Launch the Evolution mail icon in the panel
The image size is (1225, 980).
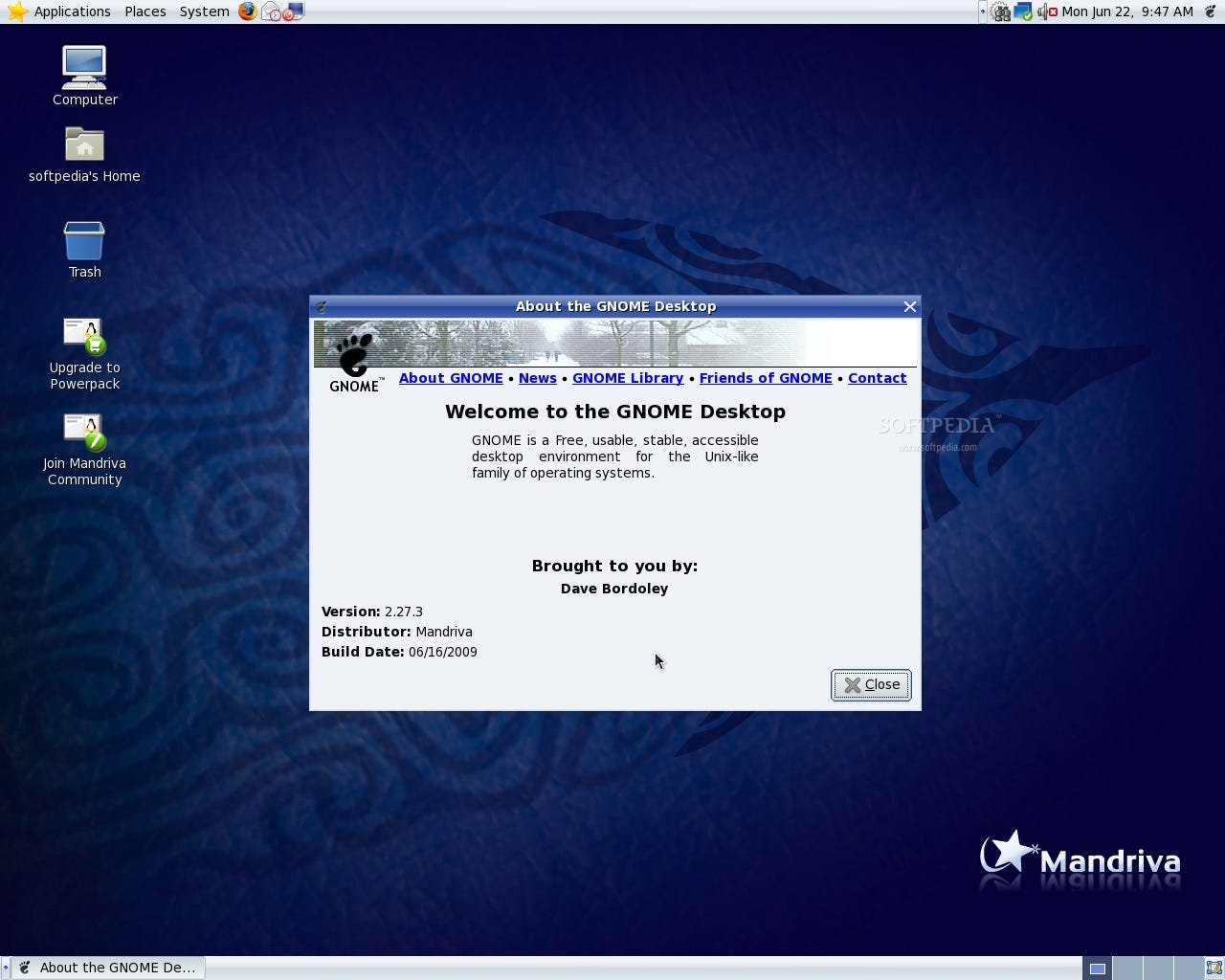click(x=271, y=11)
